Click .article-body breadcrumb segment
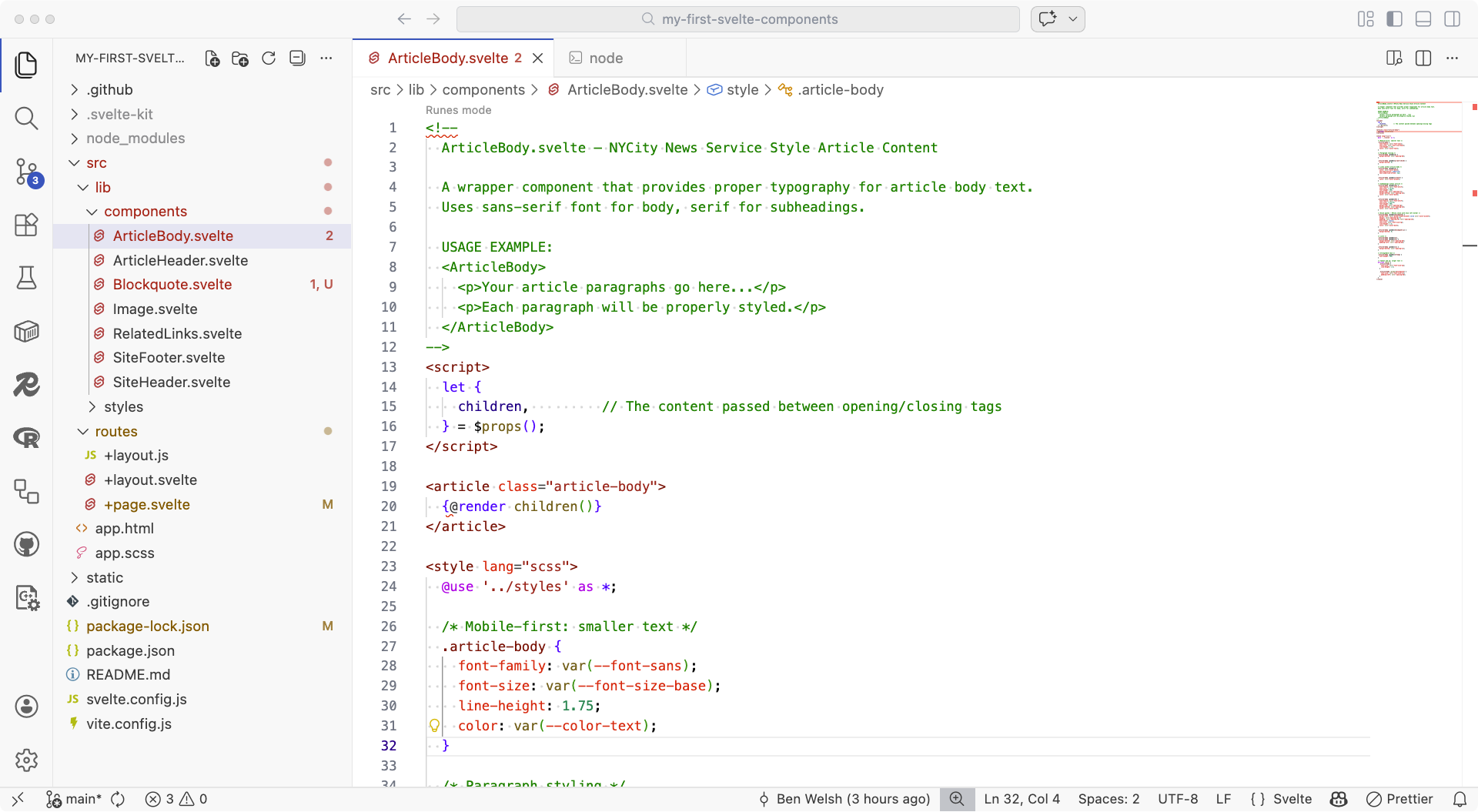 click(831, 90)
